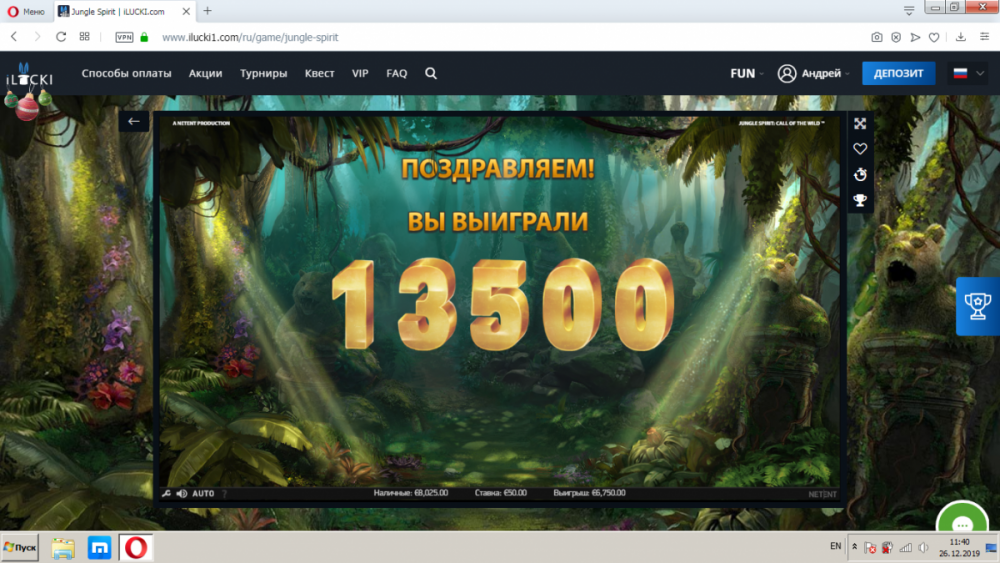
Task: Go to the Акции page
Action: click(205, 73)
